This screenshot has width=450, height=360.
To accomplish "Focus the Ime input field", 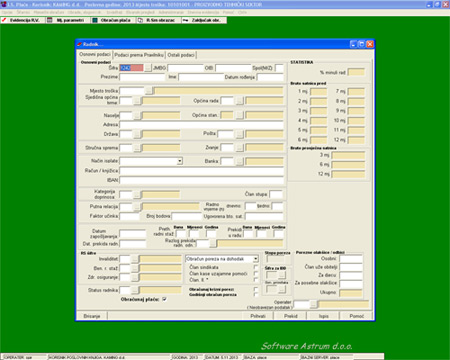I will (x=201, y=77).
